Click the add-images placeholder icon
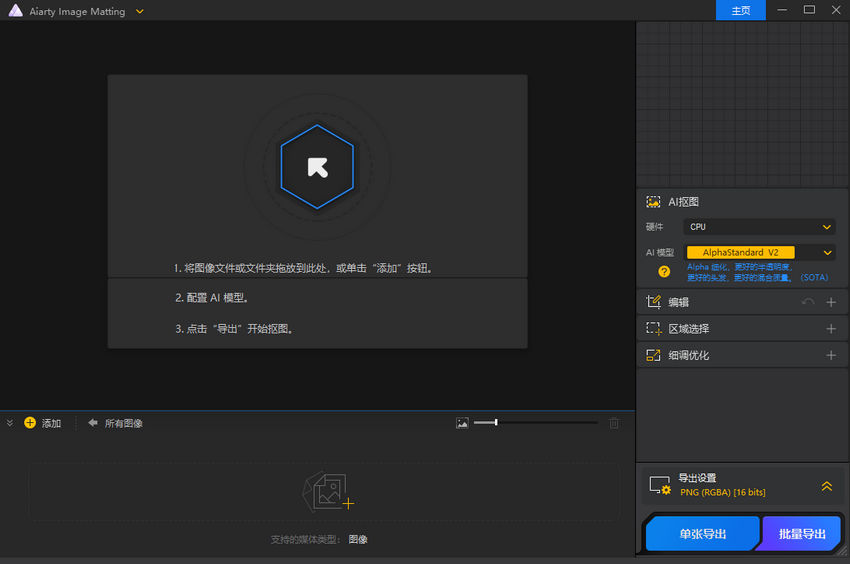850x564 pixels. (x=327, y=491)
